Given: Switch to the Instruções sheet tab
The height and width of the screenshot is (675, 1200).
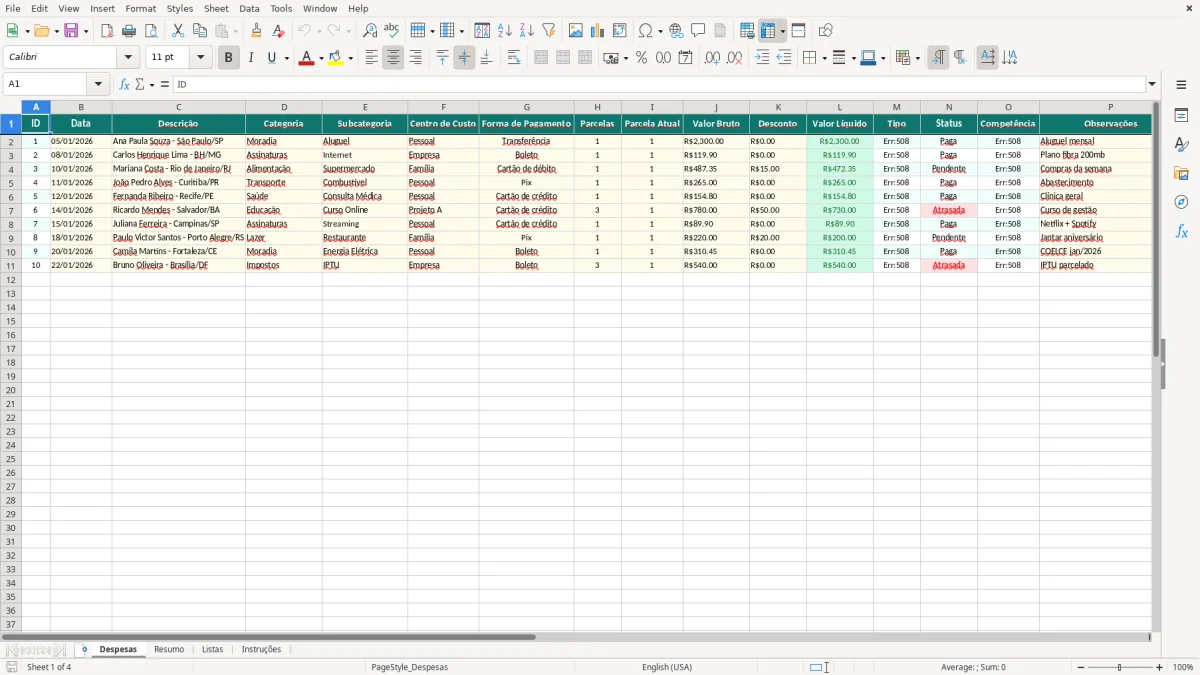Looking at the screenshot, I should pos(261,649).
